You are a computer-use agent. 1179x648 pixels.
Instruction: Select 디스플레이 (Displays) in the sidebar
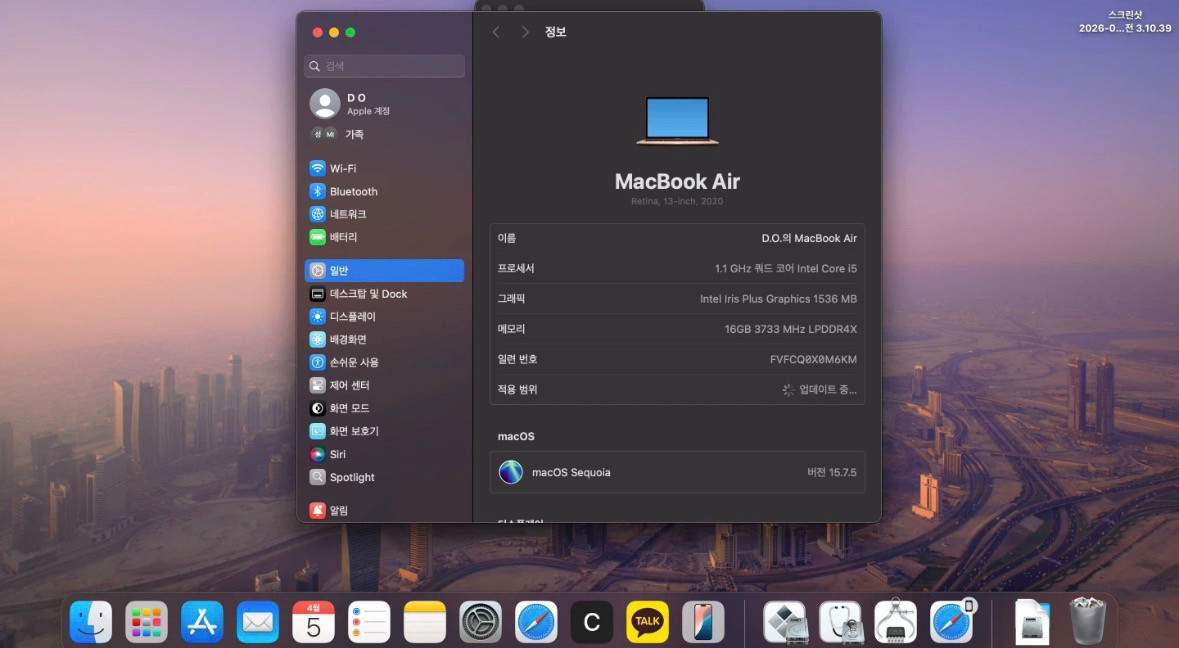coord(352,316)
